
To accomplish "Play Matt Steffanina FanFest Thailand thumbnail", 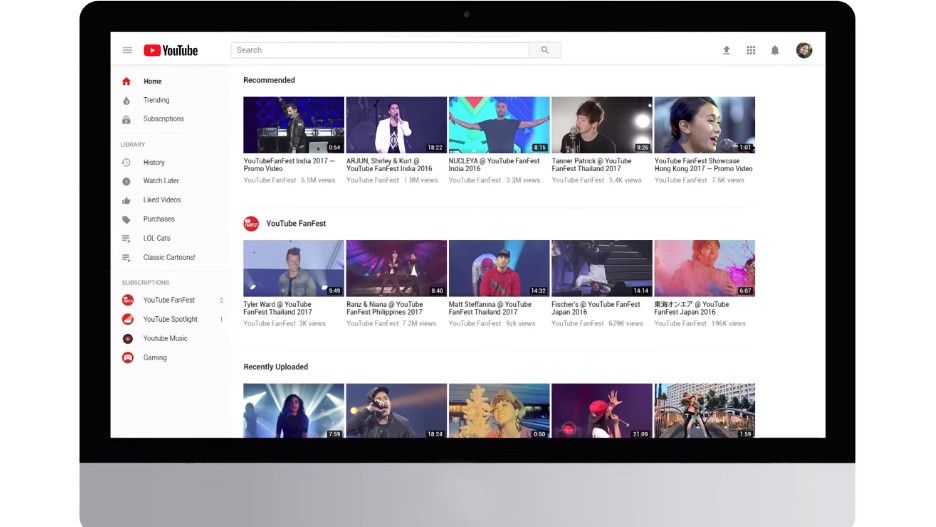I will [x=499, y=269].
